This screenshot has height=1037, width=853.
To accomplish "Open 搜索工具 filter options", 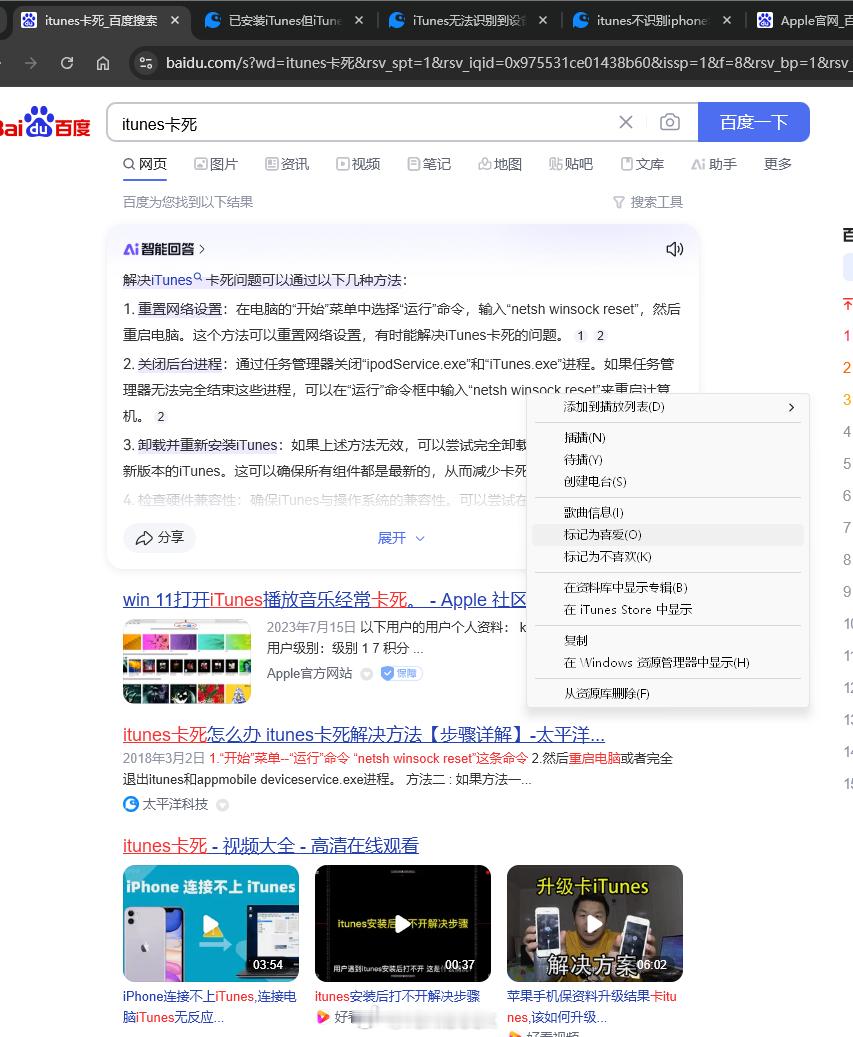I will tap(648, 202).
